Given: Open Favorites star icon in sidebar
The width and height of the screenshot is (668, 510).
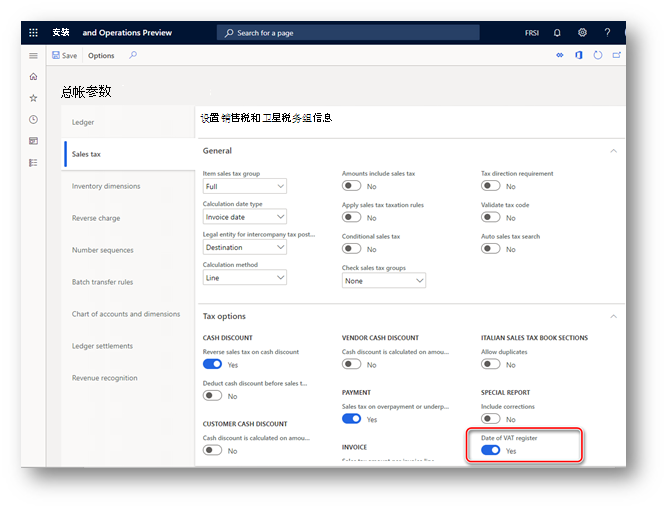Looking at the screenshot, I should tap(33, 98).
